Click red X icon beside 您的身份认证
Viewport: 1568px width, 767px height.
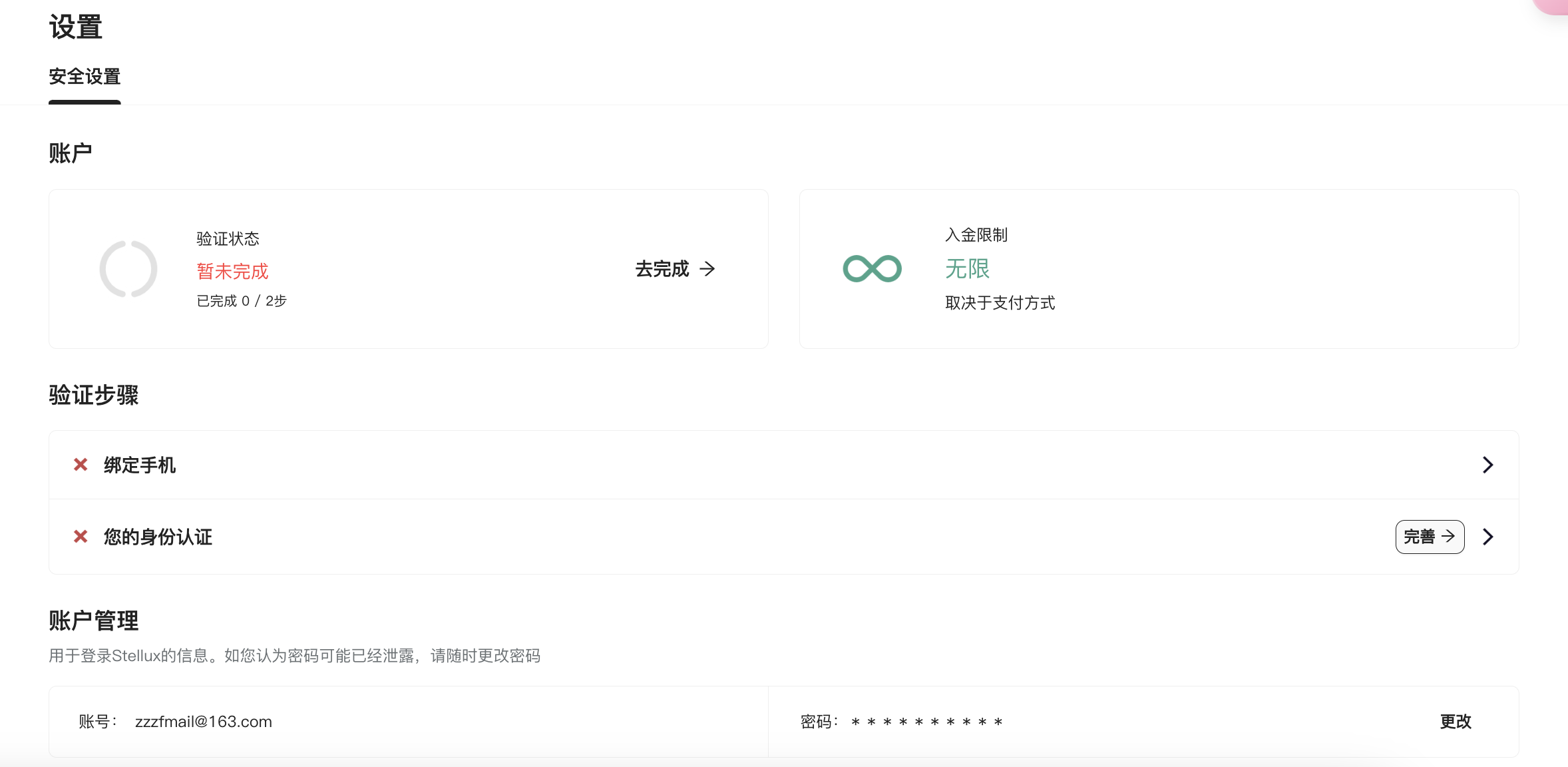pos(81,537)
